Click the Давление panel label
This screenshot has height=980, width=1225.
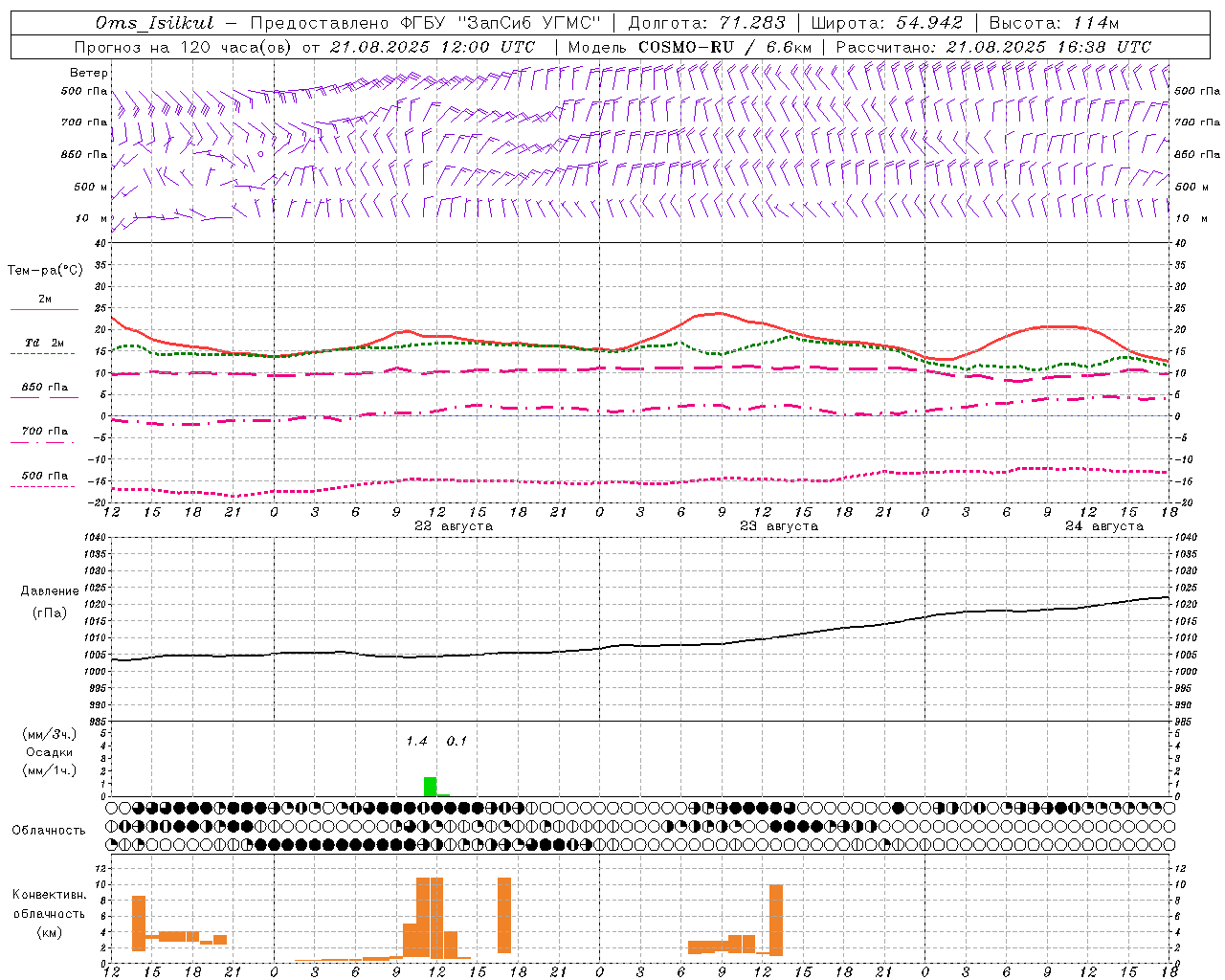[50, 591]
